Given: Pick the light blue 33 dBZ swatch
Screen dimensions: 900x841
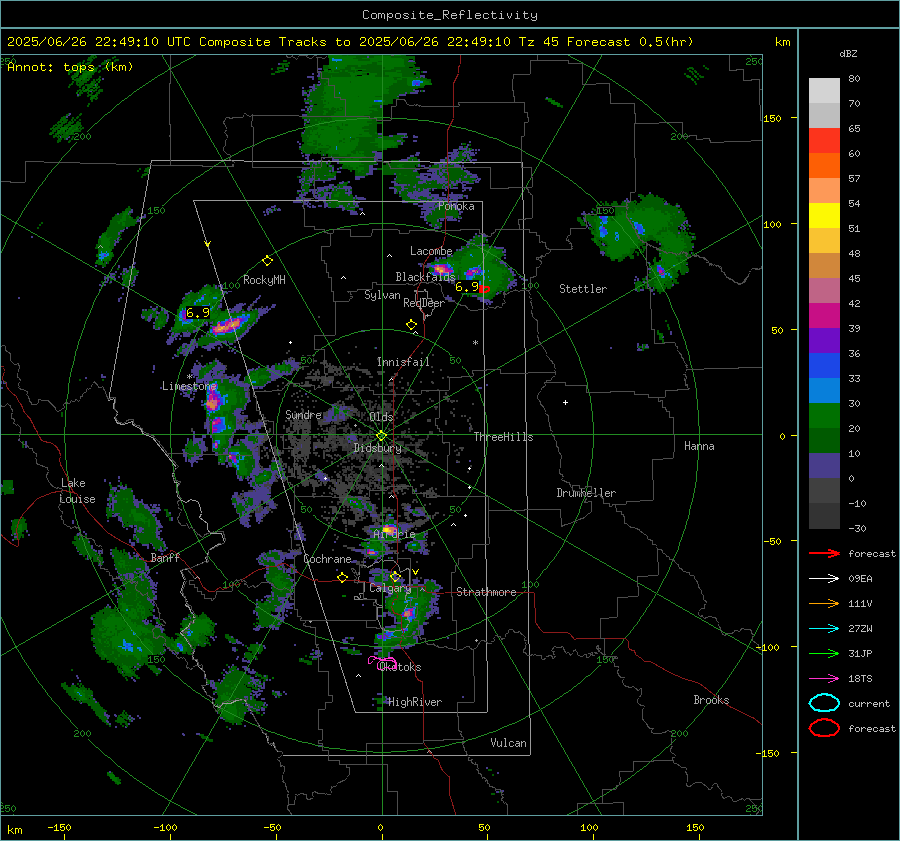Looking at the screenshot, I should click(x=824, y=390).
